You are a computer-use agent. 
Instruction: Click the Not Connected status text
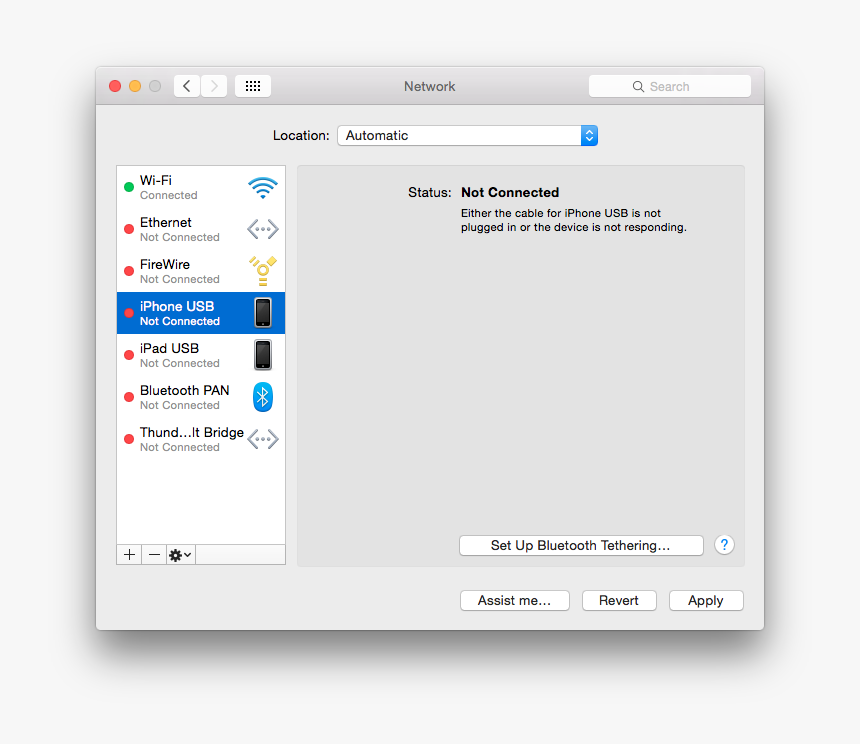click(x=510, y=192)
